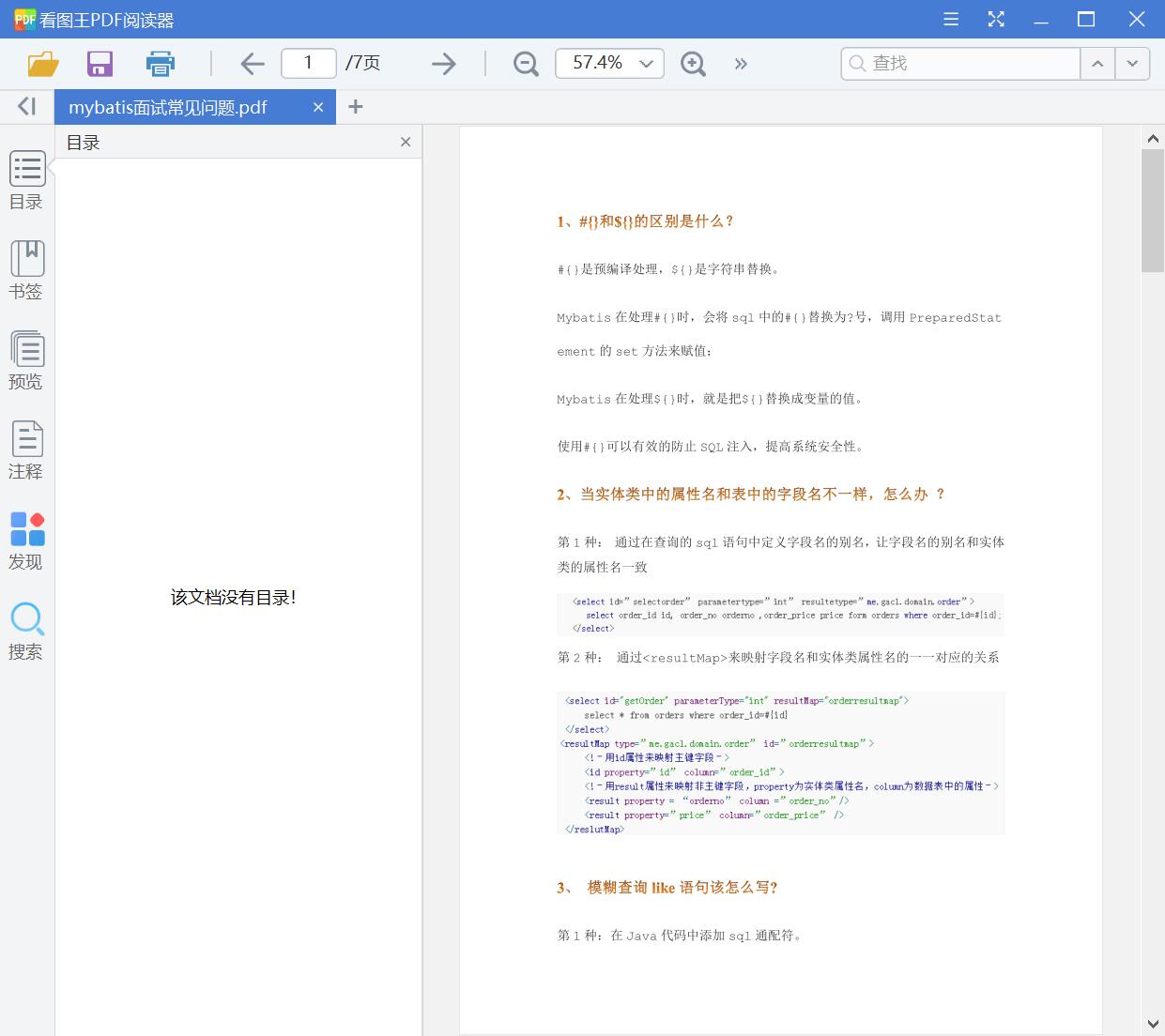1165x1036 pixels.
Task: Open the 搜索 search sidebar panel
Action: click(26, 632)
